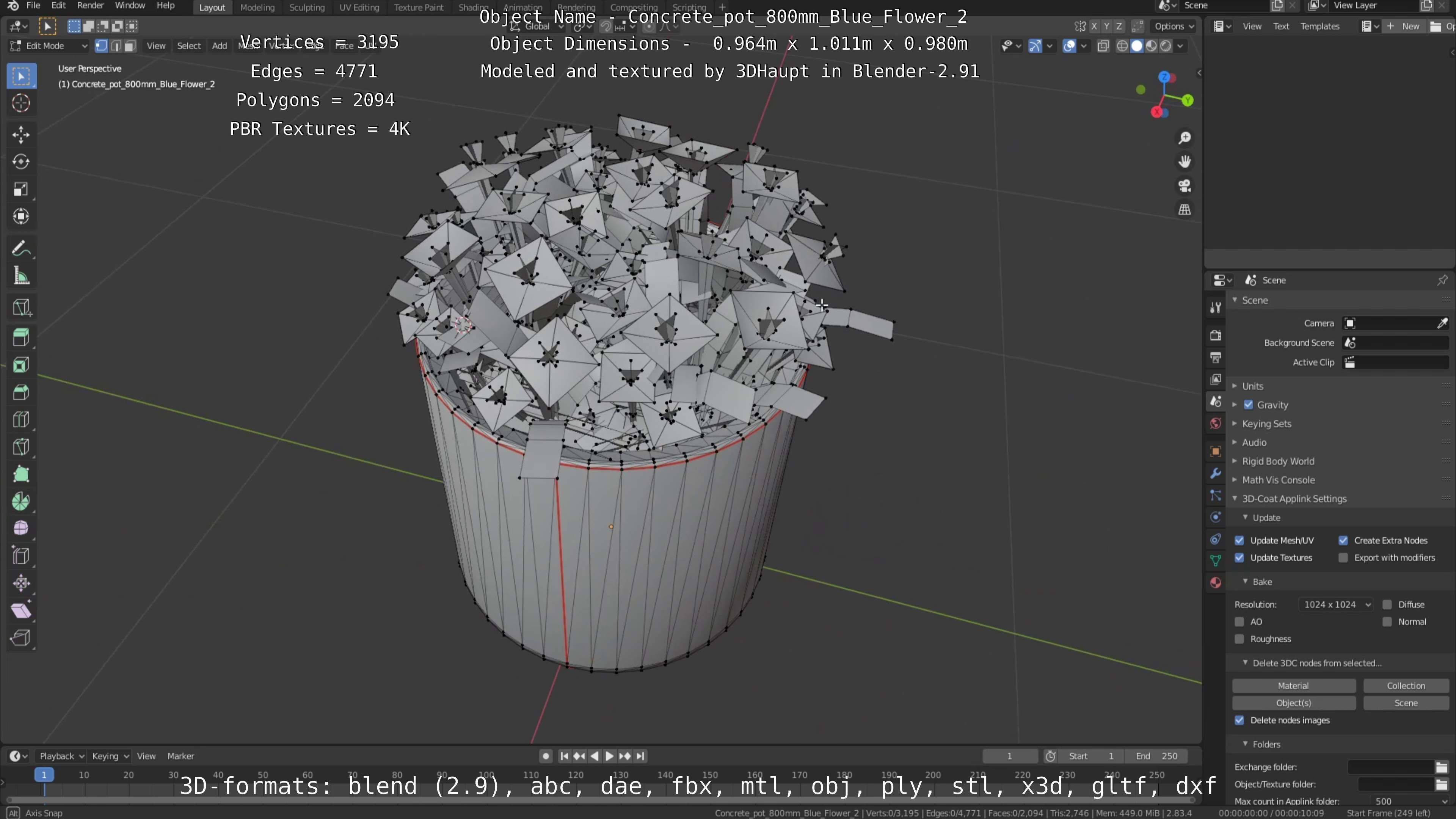
Task: Activate the Transform tool
Action: coord(21,217)
